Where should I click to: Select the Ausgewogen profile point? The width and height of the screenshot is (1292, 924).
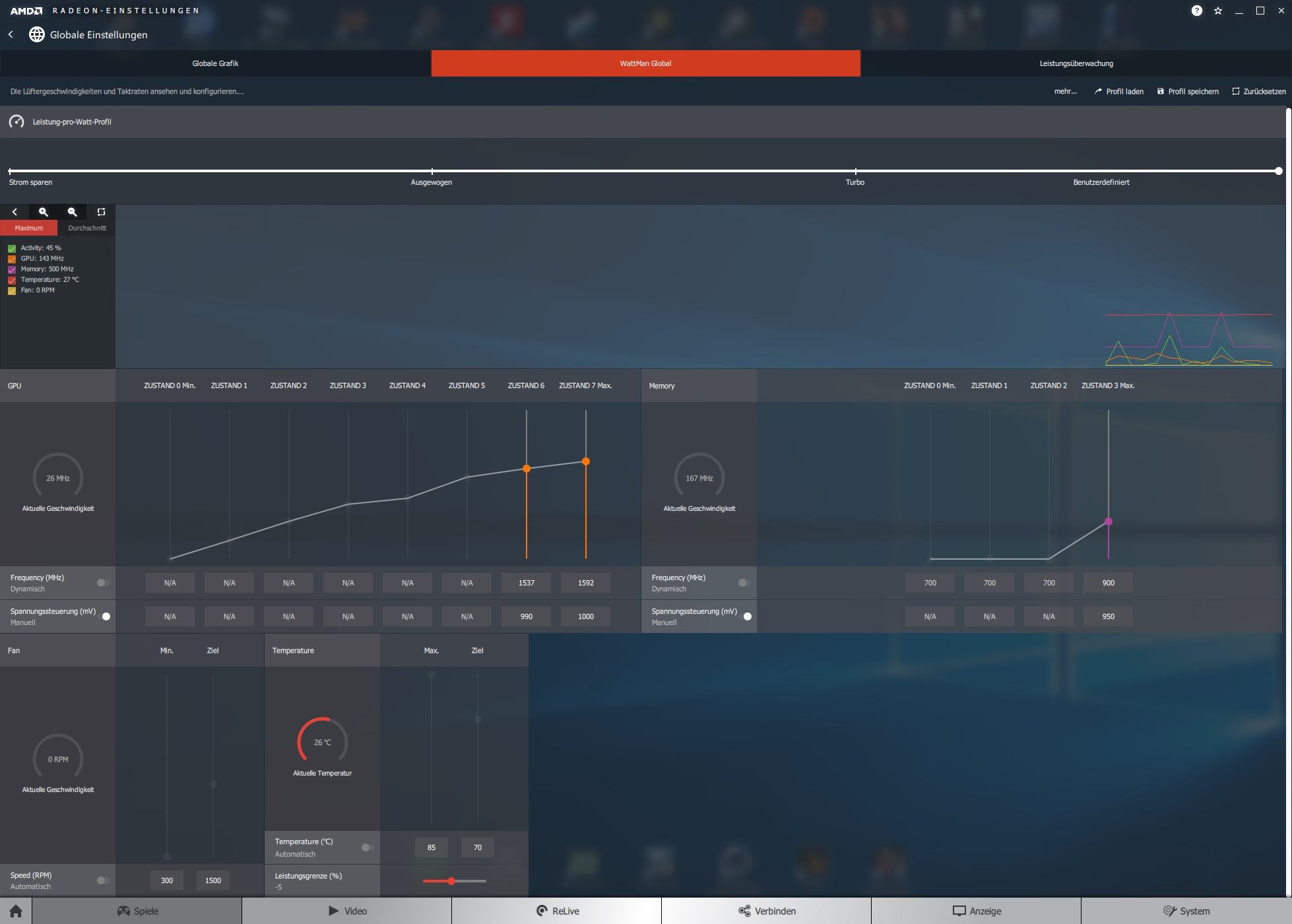432,171
